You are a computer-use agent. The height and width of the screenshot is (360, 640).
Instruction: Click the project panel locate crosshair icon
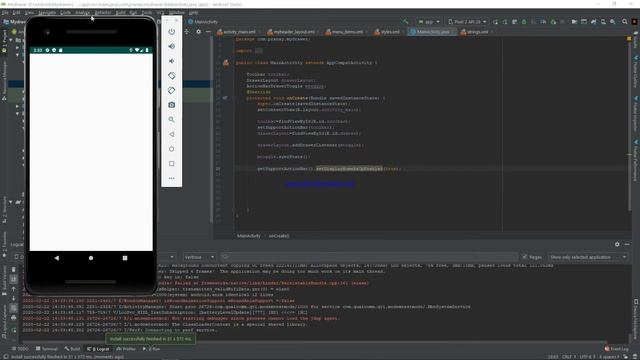(187, 31)
